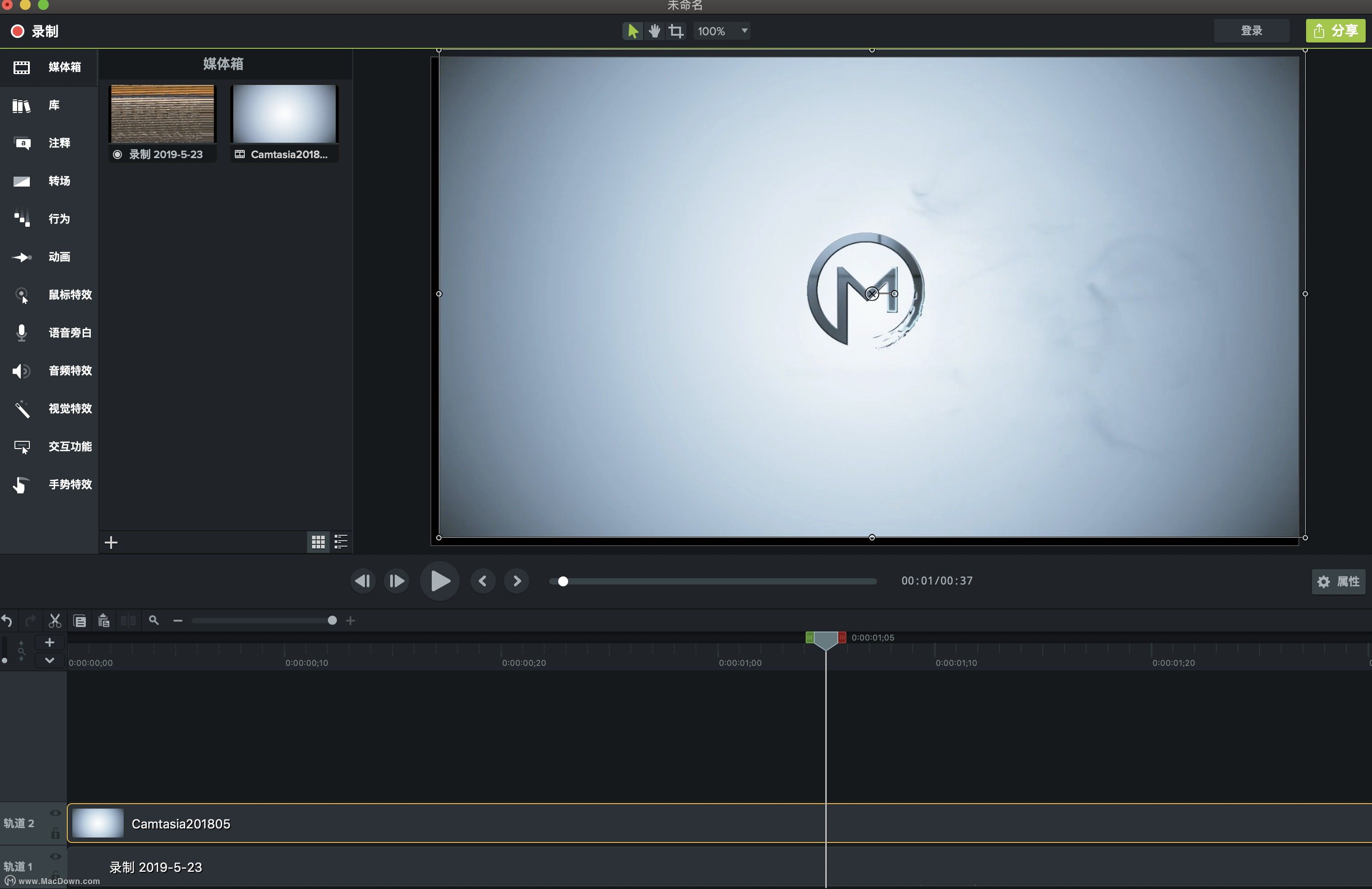Click the 登录 sign-in button
Viewport: 1372px width, 889px height.
pyautogui.click(x=1251, y=31)
